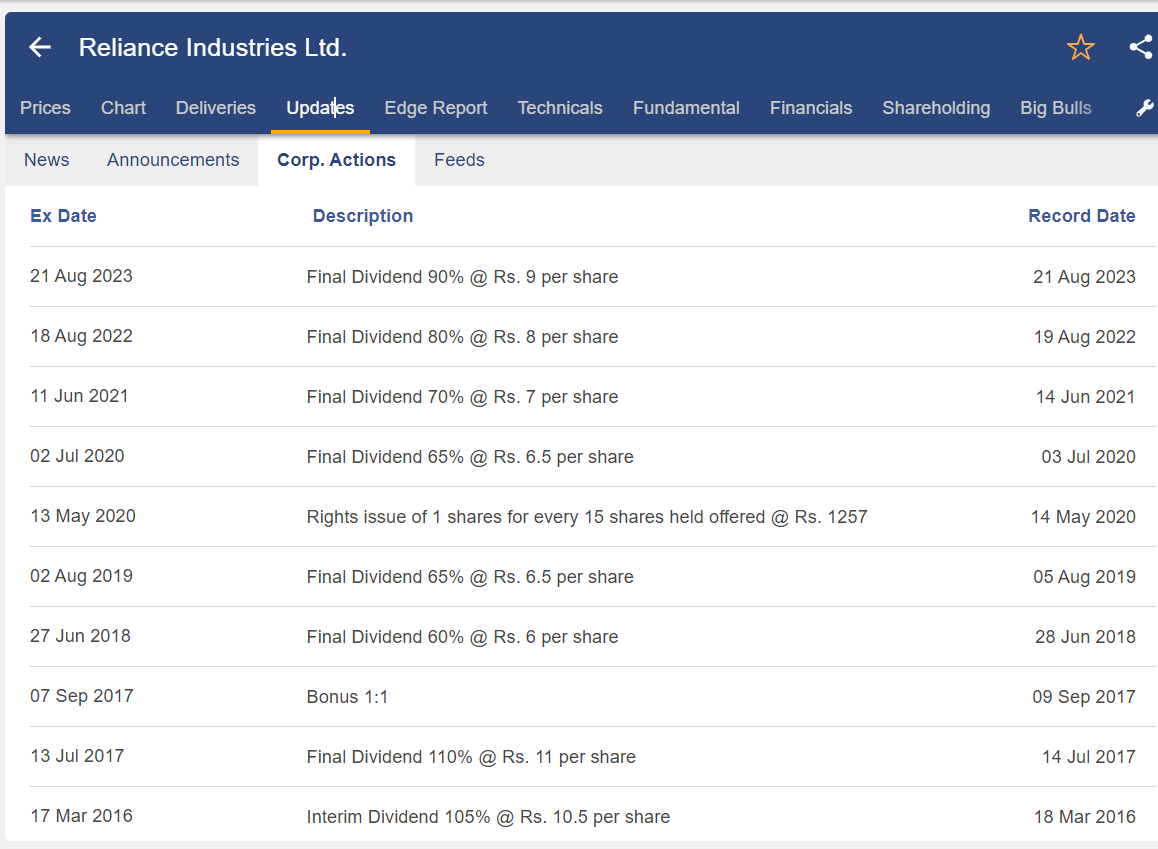Open the Financials tab
The image size is (1158, 849).
coord(811,108)
